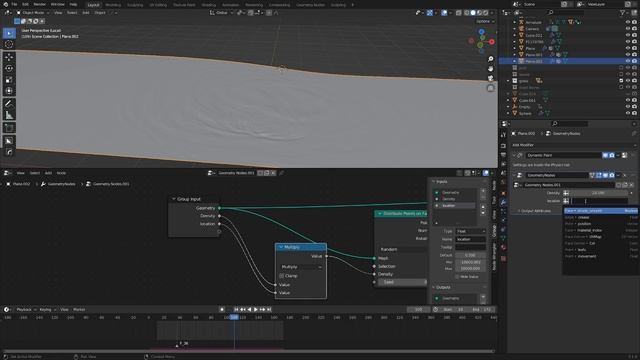640x360 pixels.
Task: Switch to the Layout workspace tab
Action: tap(93, 5)
